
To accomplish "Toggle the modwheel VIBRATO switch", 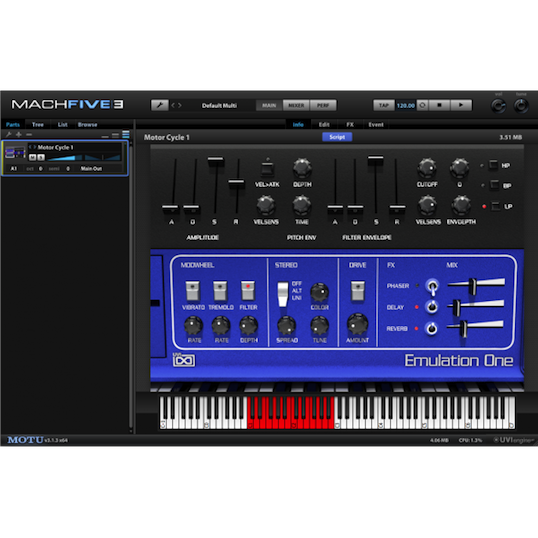I will coord(192,291).
